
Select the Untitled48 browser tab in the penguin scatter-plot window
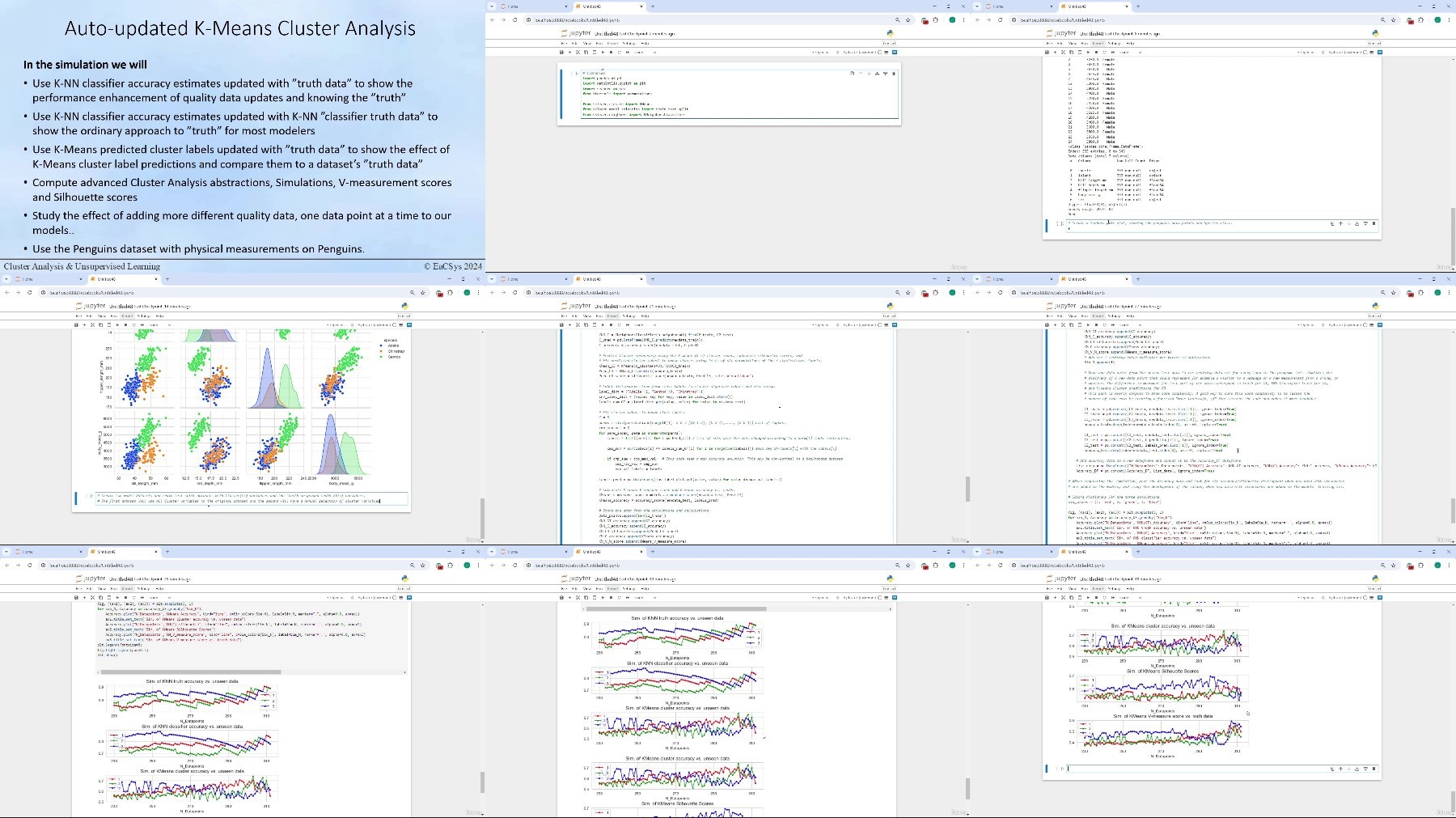tap(125, 279)
